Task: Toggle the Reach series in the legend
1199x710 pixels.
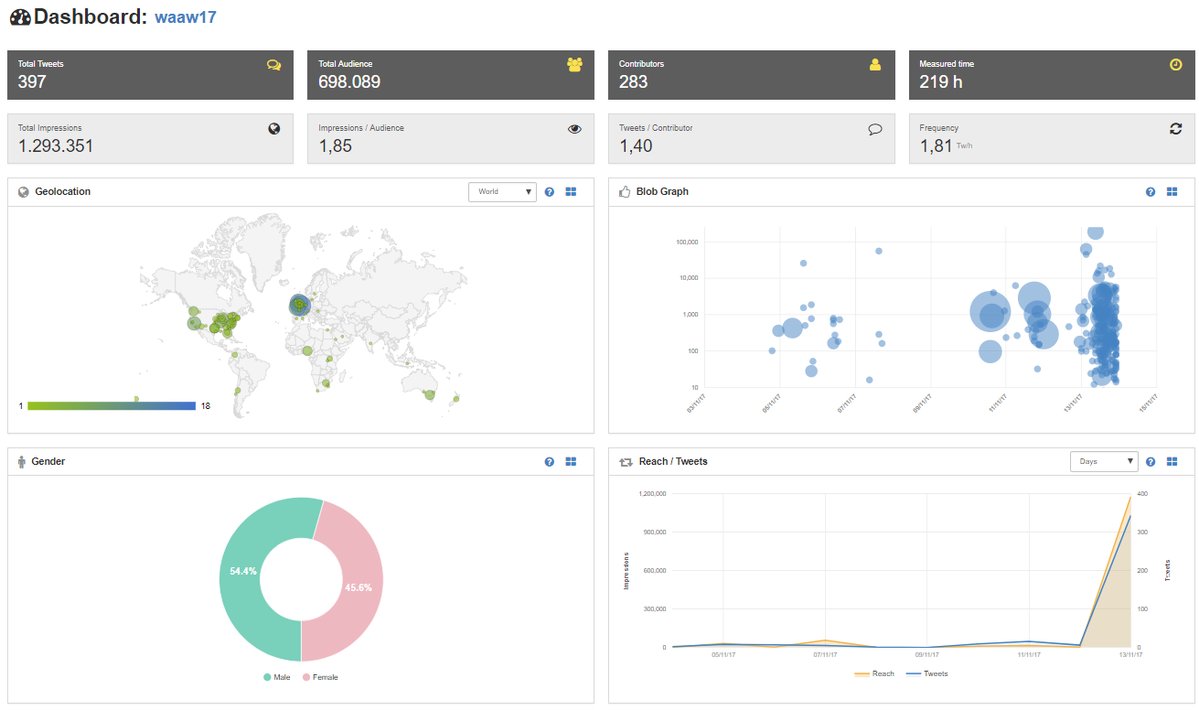Action: pos(875,674)
